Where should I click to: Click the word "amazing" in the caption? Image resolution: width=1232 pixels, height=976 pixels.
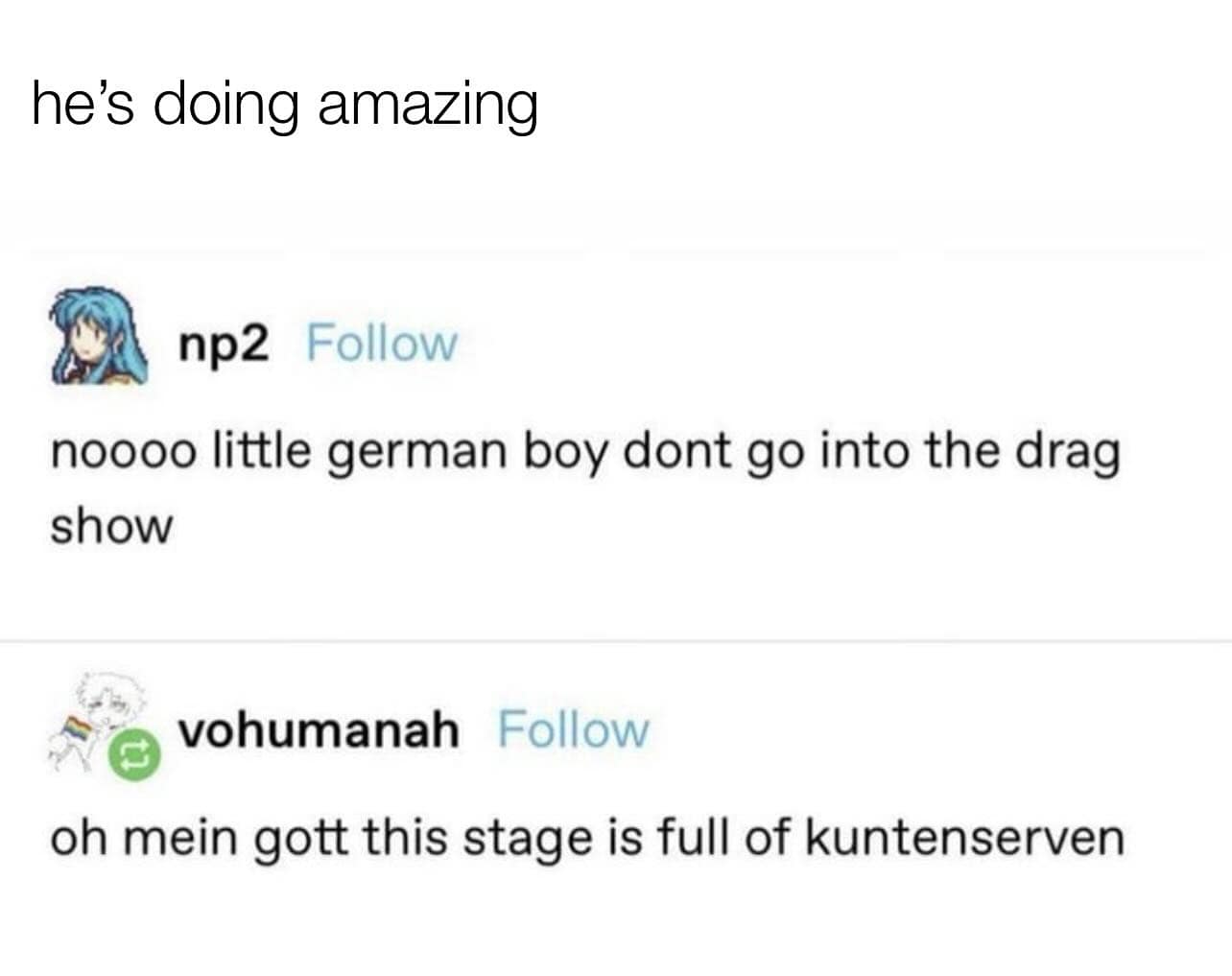[426, 106]
